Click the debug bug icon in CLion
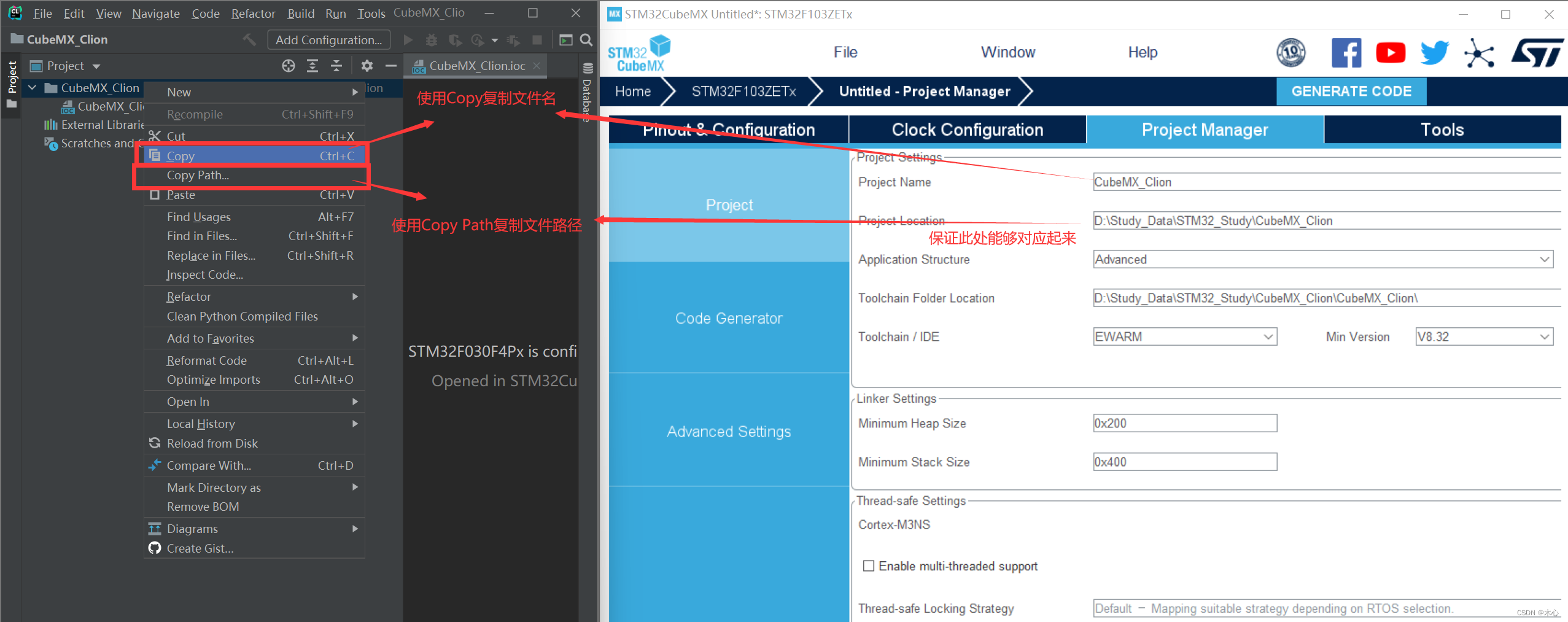 (x=432, y=40)
